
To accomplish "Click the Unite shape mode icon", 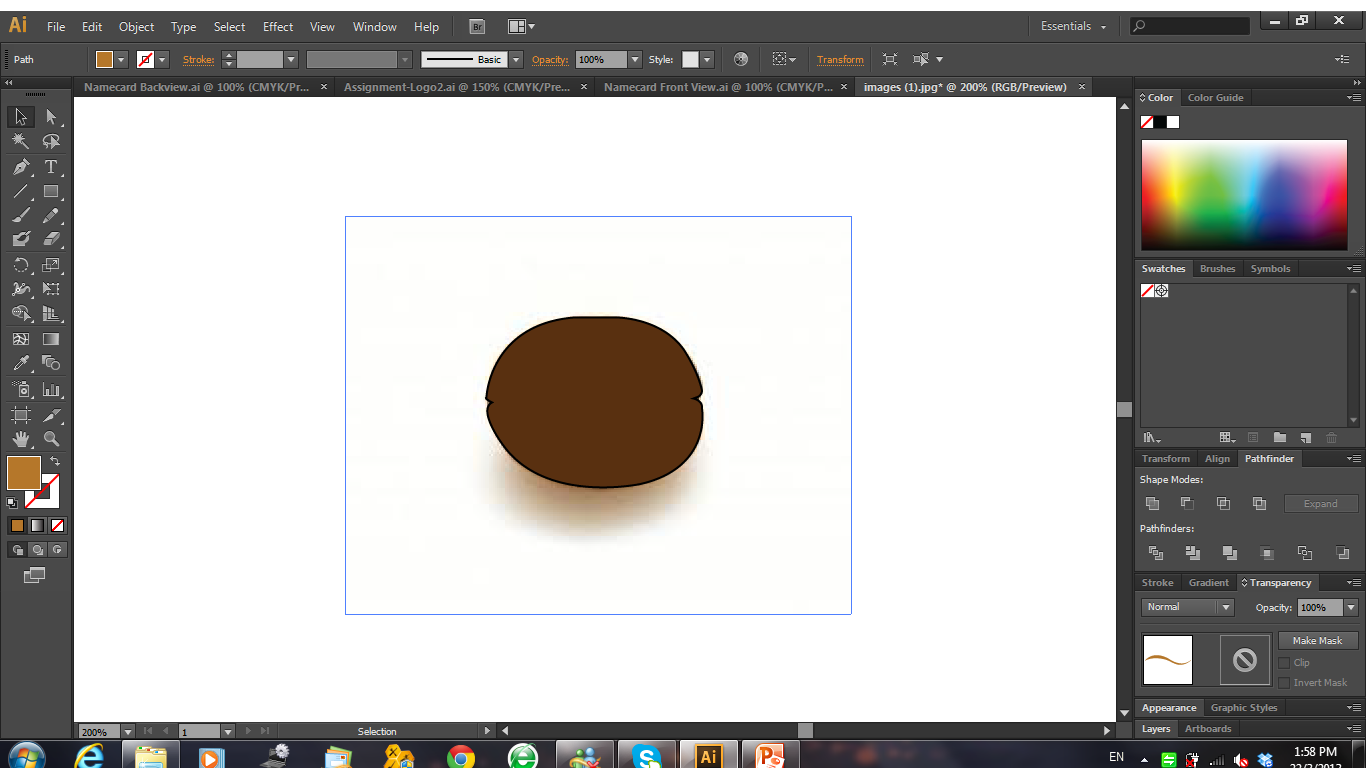I will click(x=1152, y=504).
